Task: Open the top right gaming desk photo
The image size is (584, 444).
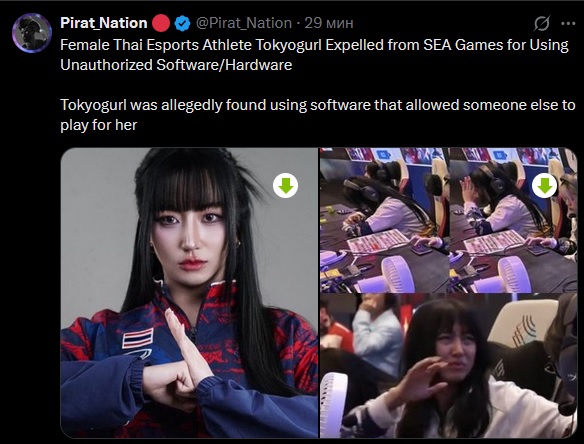Action: (x=514, y=220)
